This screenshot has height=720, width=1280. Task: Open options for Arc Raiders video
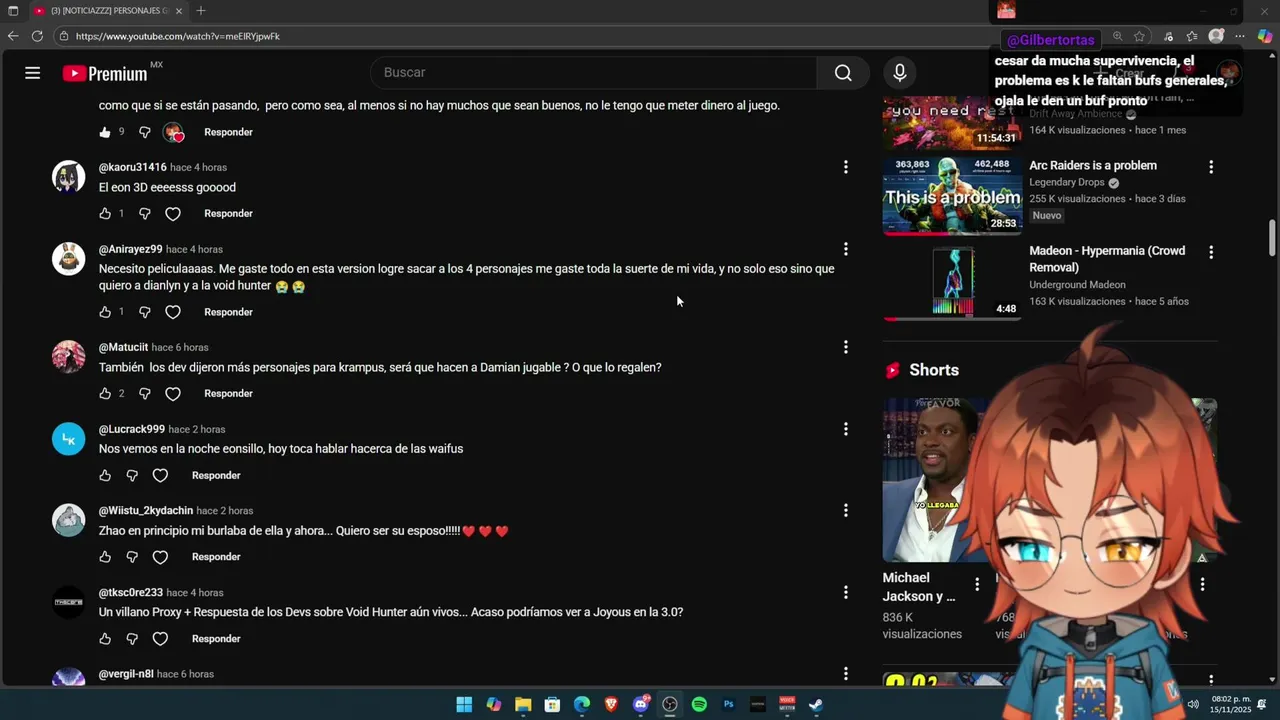[1211, 167]
